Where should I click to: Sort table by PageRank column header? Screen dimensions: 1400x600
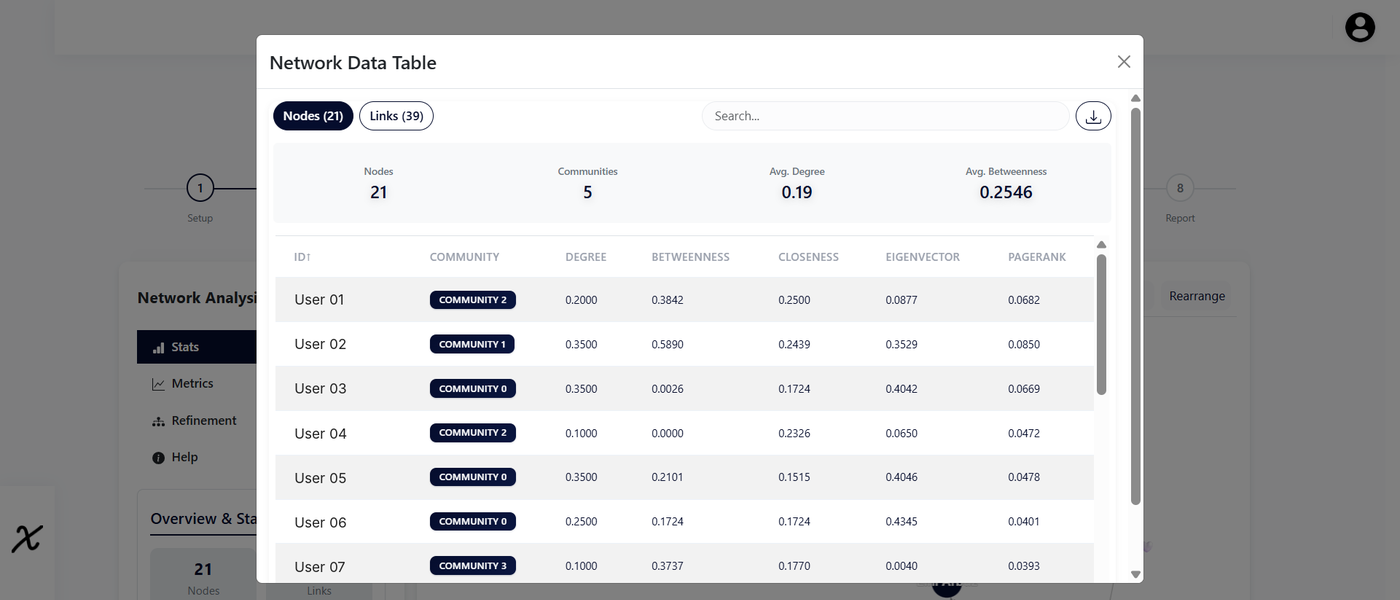(x=1037, y=257)
